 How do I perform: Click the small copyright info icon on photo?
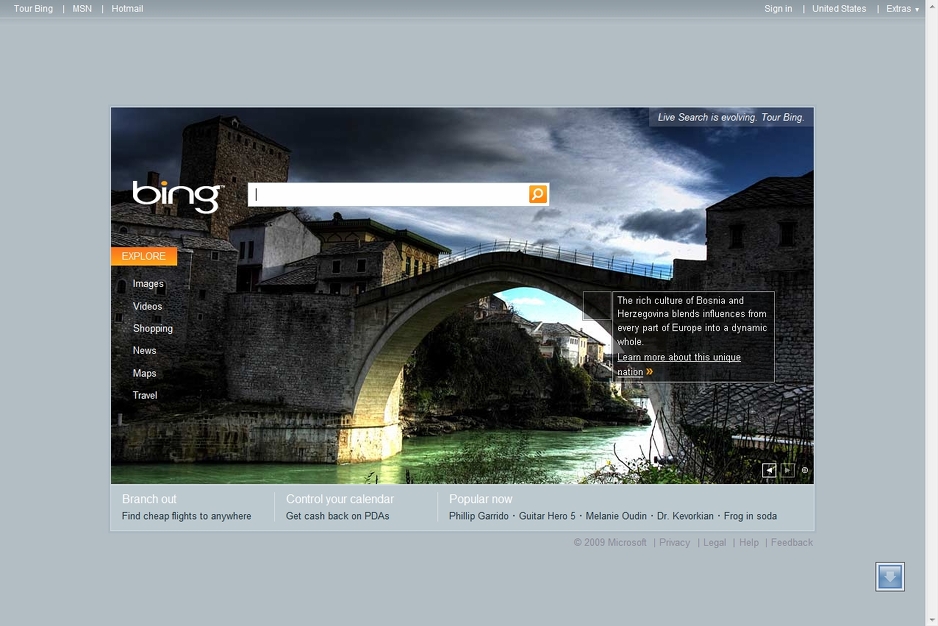[x=805, y=470]
